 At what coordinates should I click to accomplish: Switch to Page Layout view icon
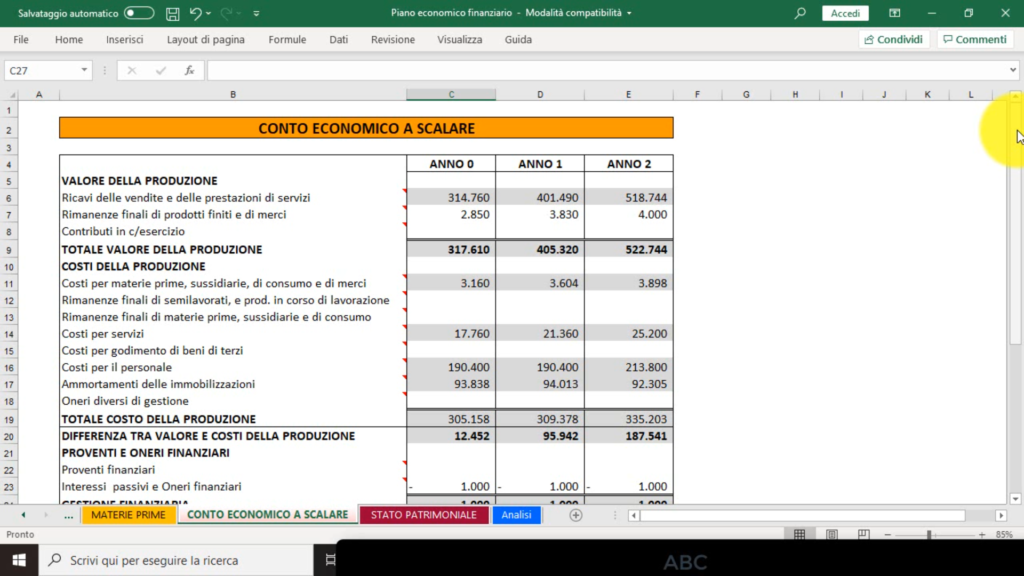coord(831,535)
